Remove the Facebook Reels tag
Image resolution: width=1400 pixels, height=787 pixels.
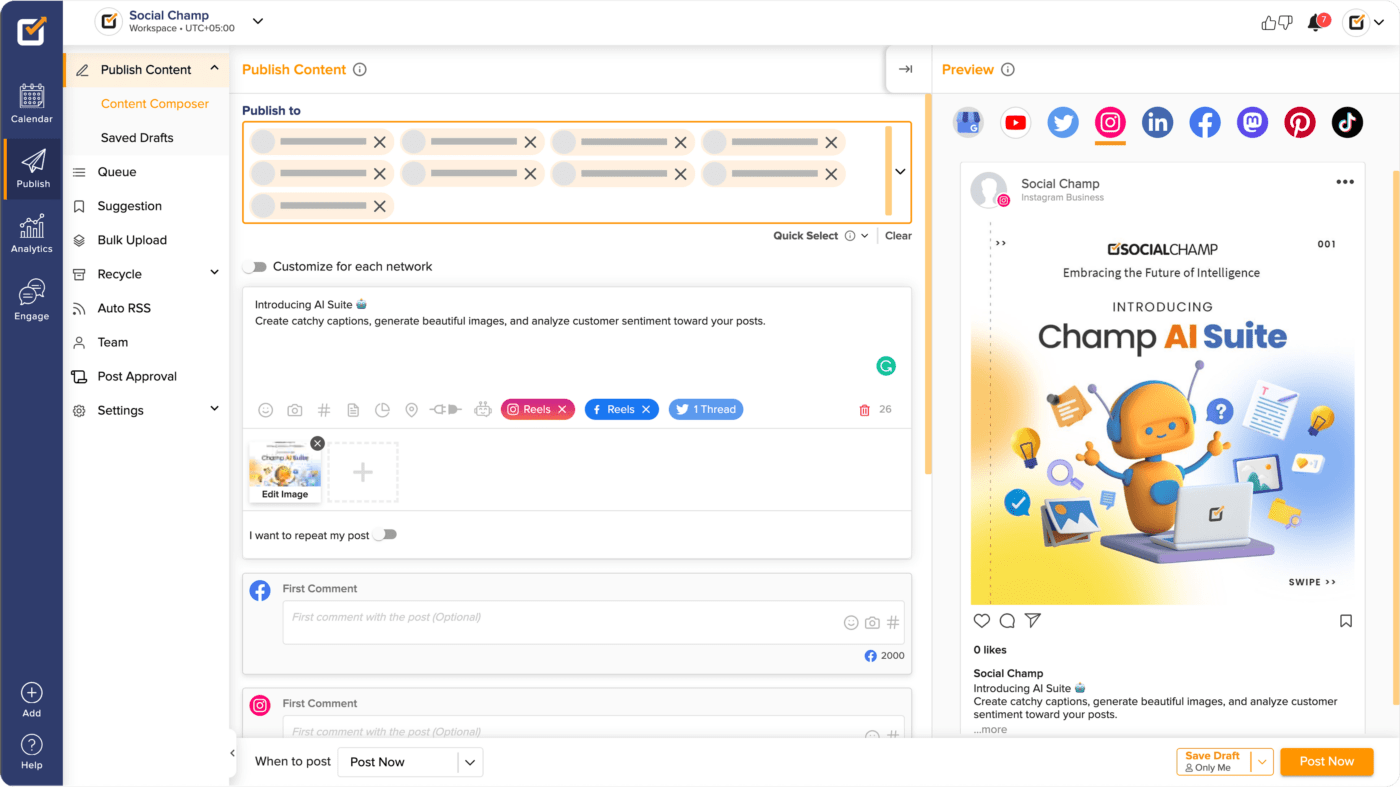point(646,410)
